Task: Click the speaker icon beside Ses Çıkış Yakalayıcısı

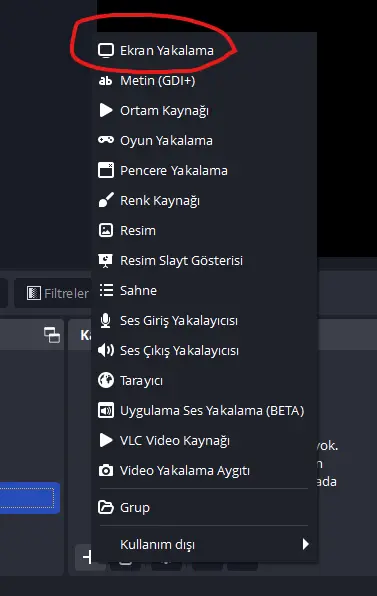Action: (106, 350)
